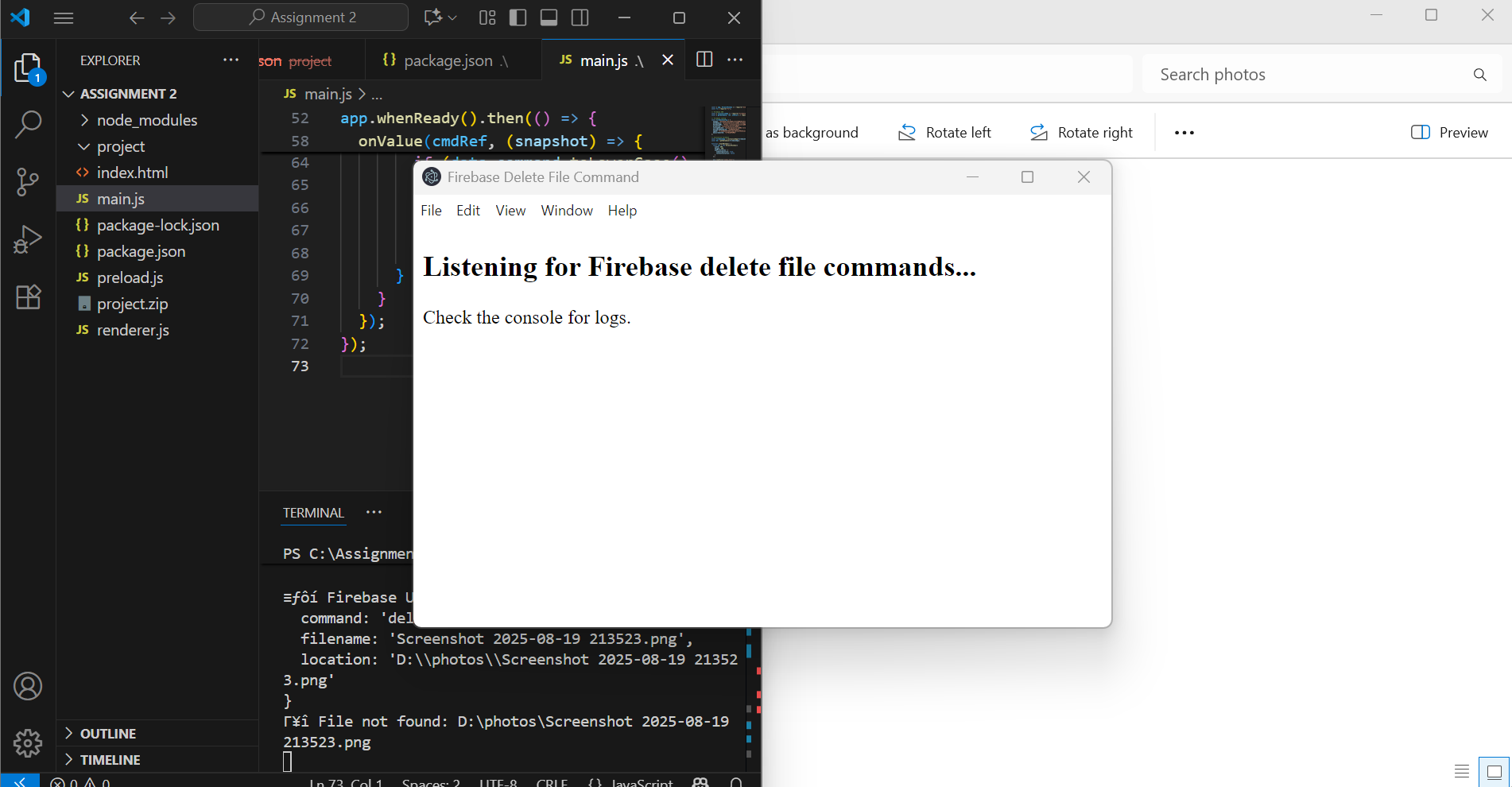Open renderer.js from the explorer
Viewport: 1512px width, 787px height.
tap(133, 330)
